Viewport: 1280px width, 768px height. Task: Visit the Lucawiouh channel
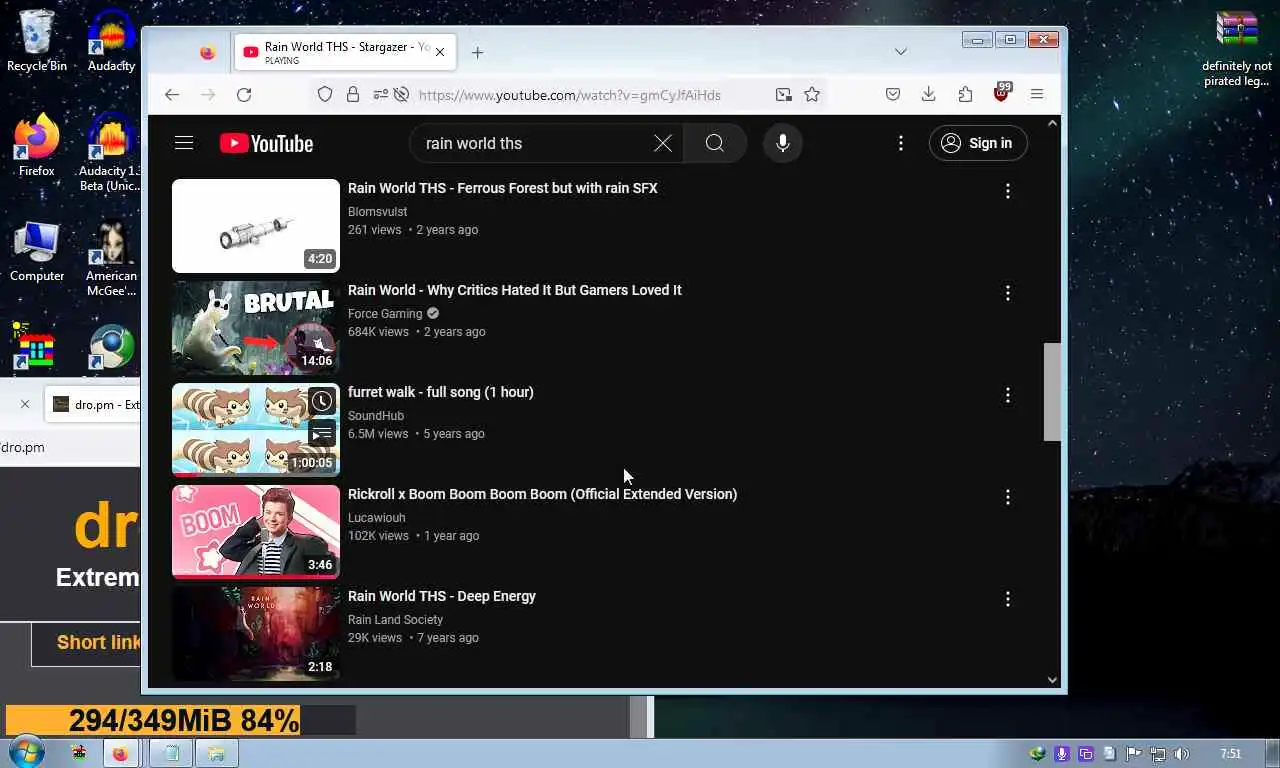click(x=376, y=518)
